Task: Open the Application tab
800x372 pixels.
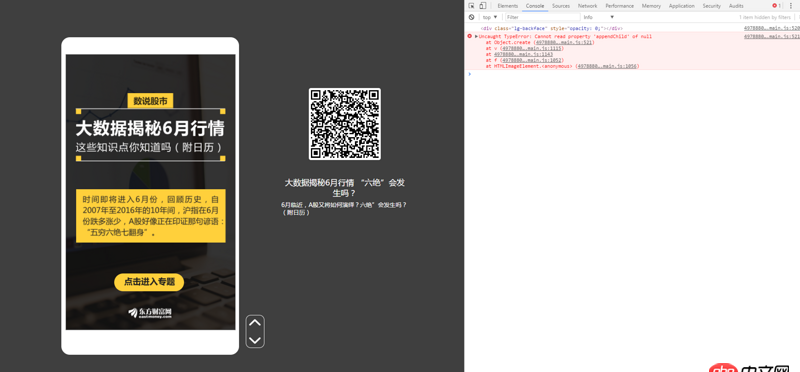Action: (x=682, y=6)
